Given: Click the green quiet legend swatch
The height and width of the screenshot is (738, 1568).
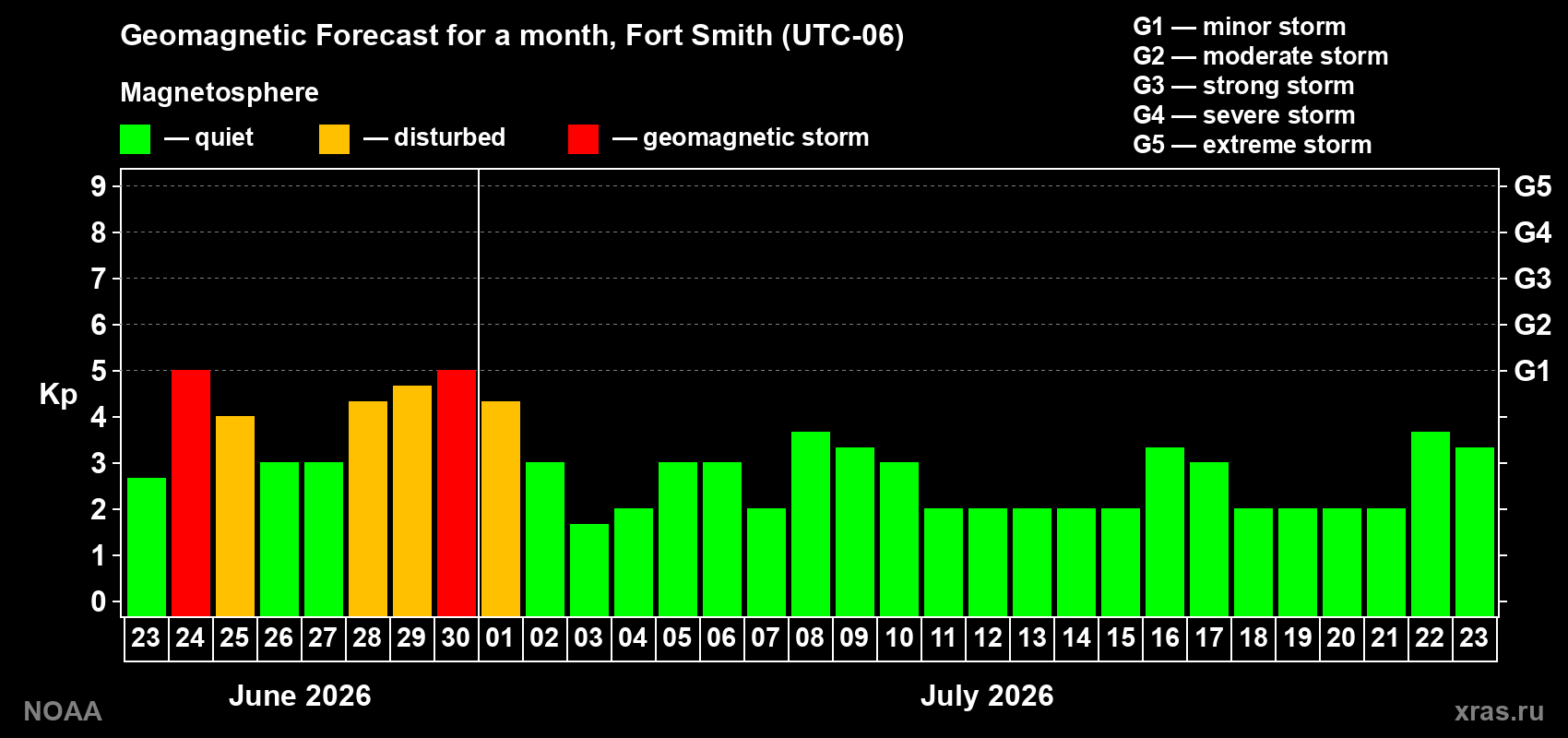Looking at the screenshot, I should tap(135, 139).
